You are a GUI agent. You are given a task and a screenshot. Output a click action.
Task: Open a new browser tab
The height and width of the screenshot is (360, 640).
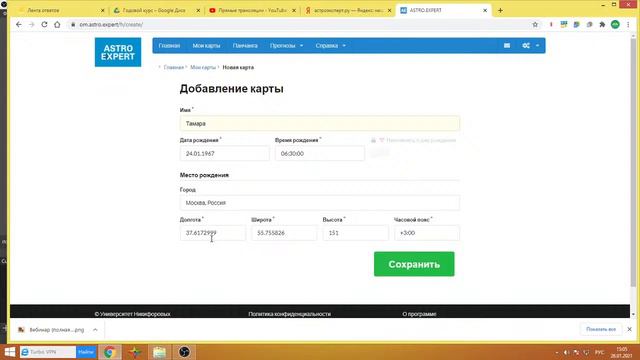click(x=500, y=11)
